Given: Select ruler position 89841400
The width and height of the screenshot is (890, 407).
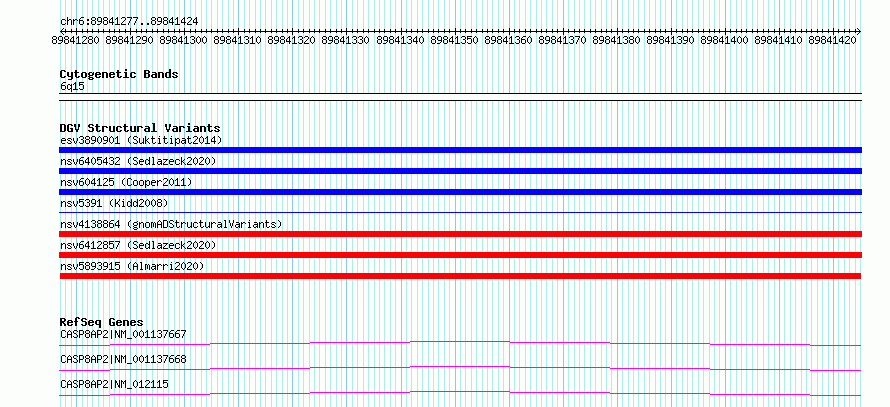Looking at the screenshot, I should click(724, 40).
